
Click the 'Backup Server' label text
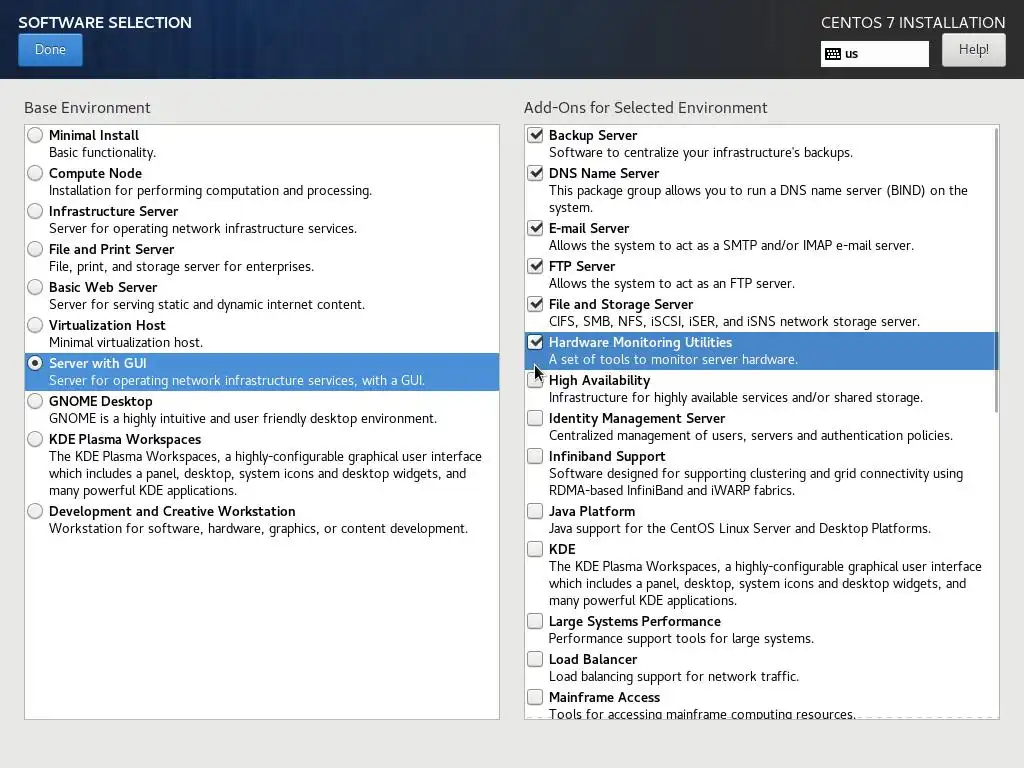pyautogui.click(x=593, y=135)
